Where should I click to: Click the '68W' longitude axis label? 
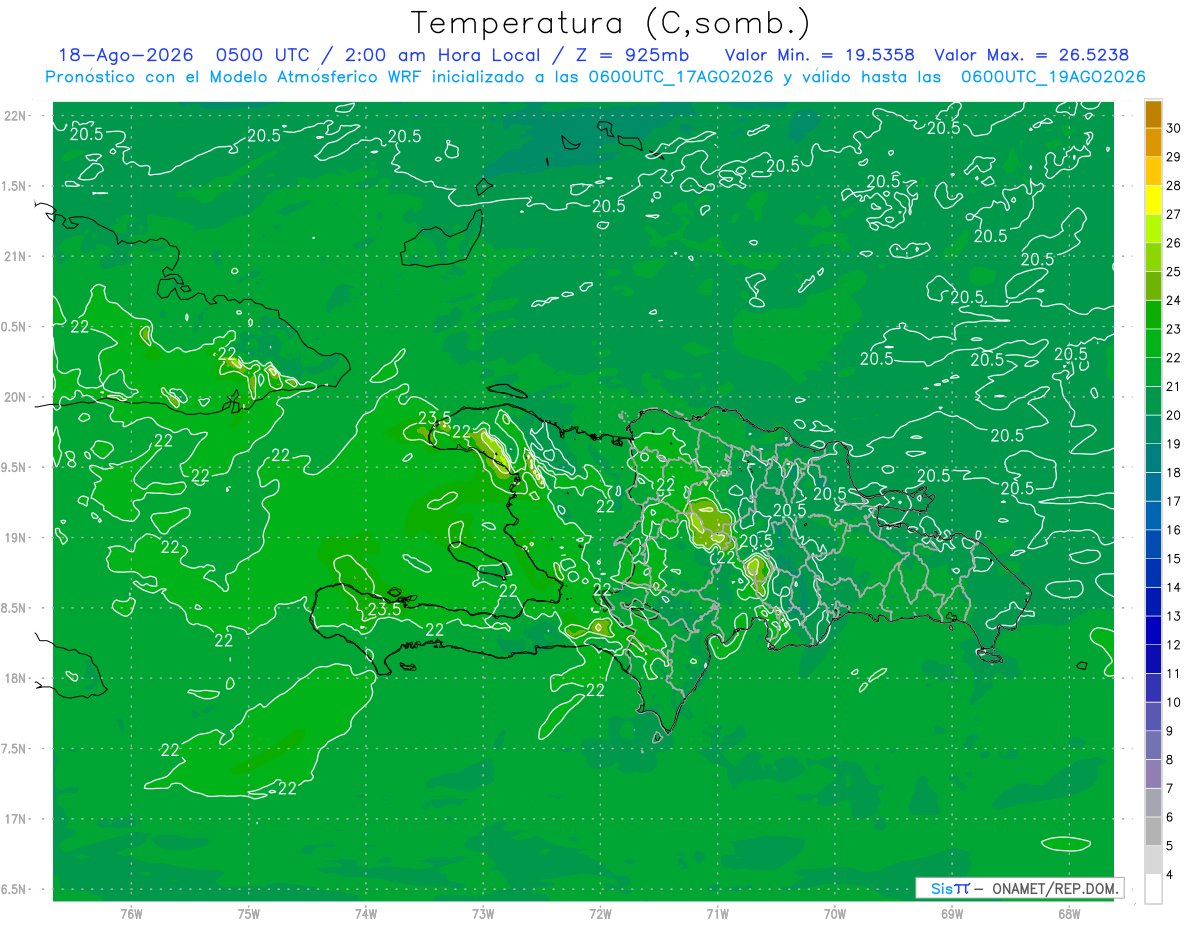[1069, 914]
